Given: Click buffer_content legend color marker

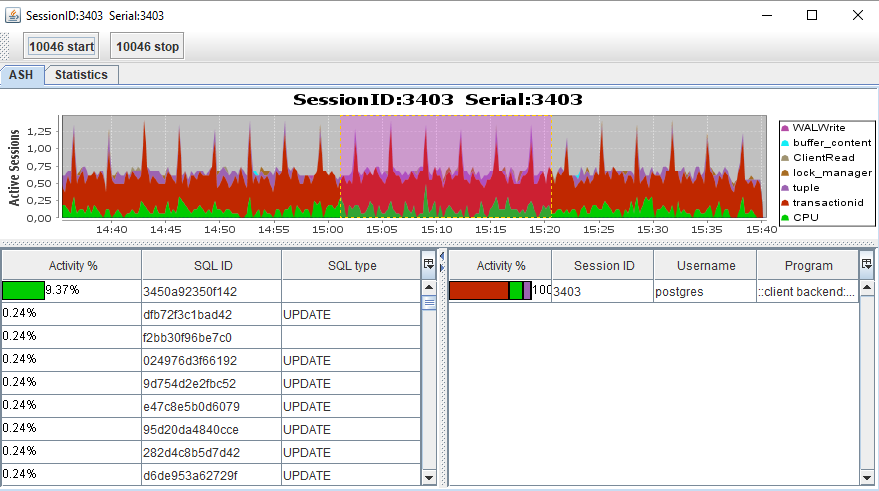Looking at the screenshot, I should [785, 143].
